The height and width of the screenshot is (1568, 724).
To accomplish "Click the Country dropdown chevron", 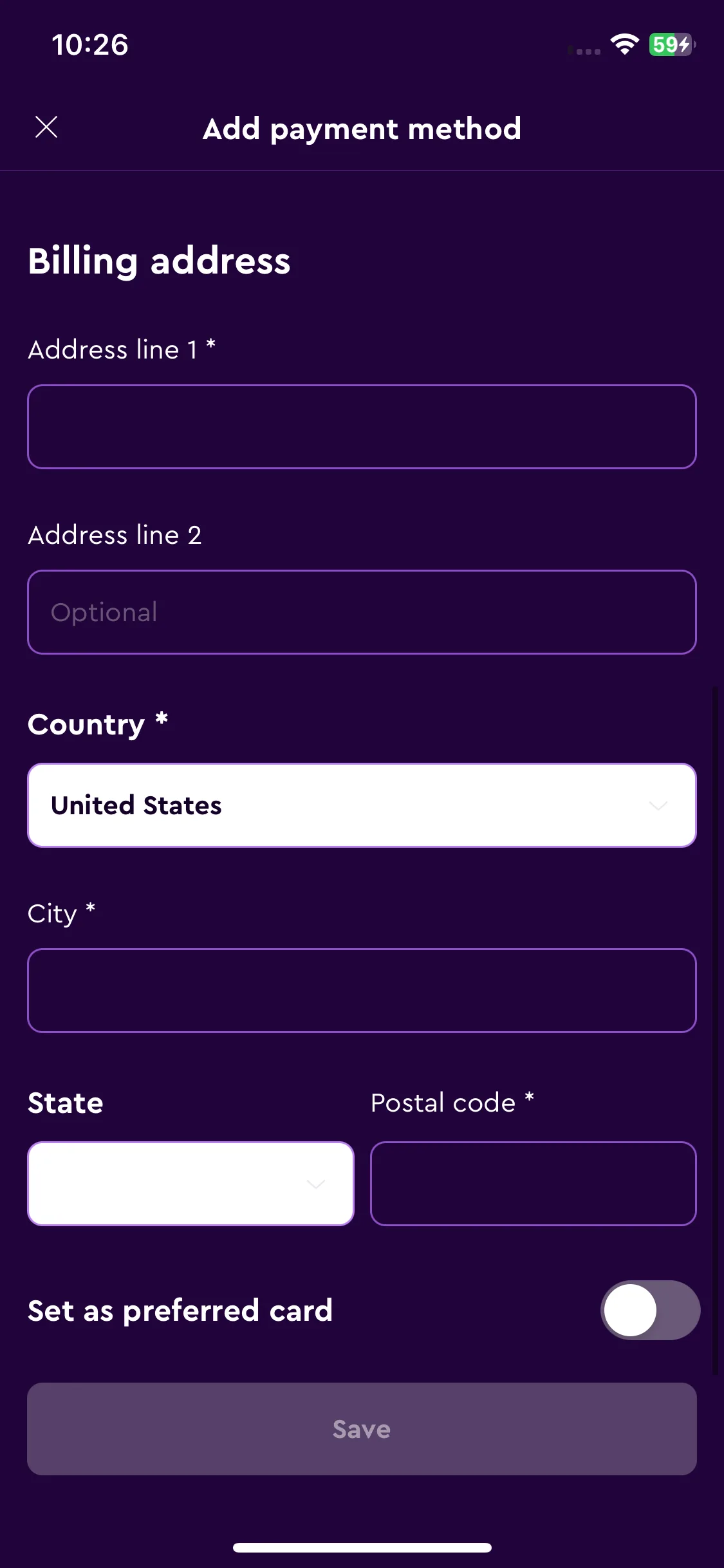I will pyautogui.click(x=658, y=805).
